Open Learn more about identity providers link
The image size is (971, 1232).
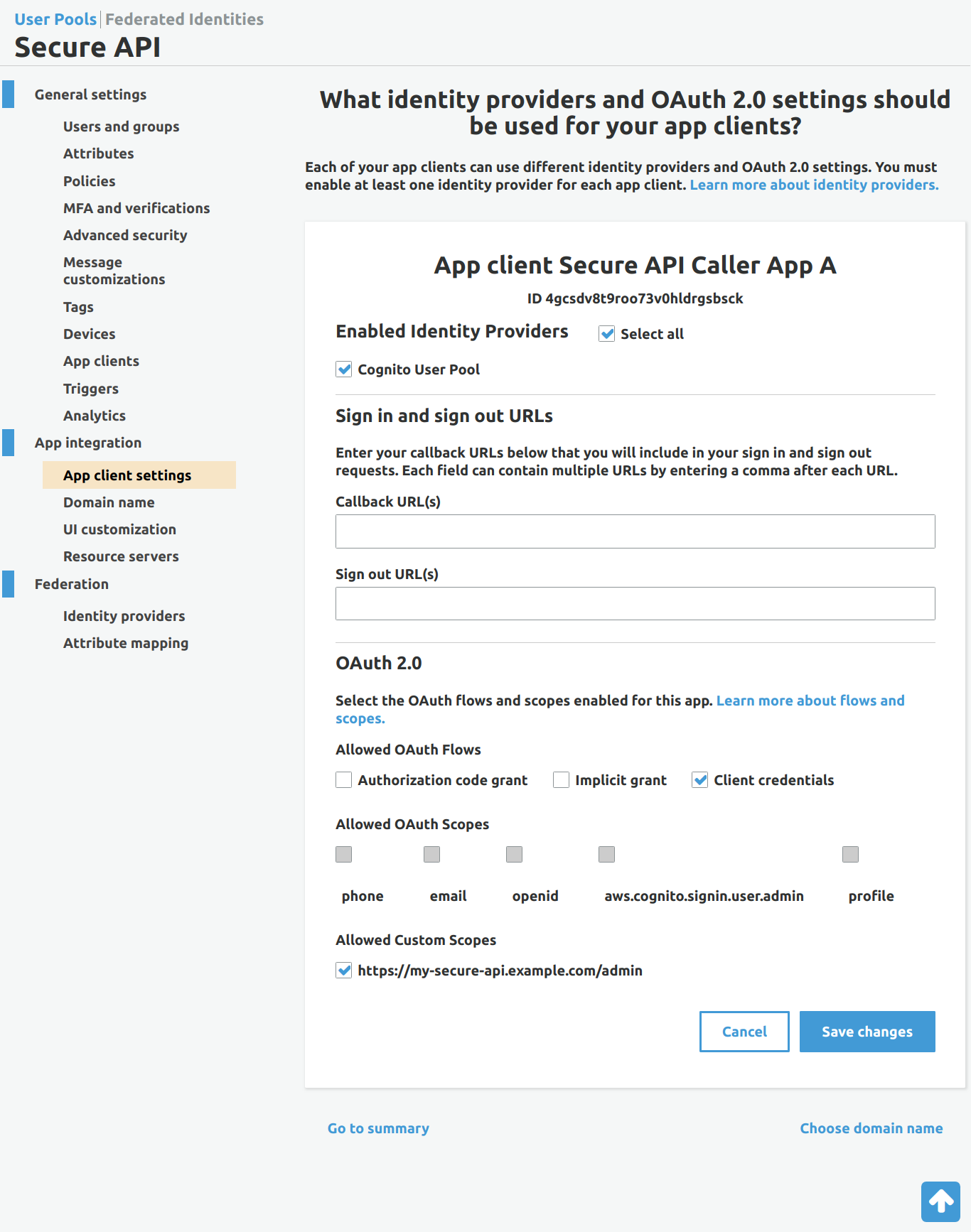(x=814, y=185)
